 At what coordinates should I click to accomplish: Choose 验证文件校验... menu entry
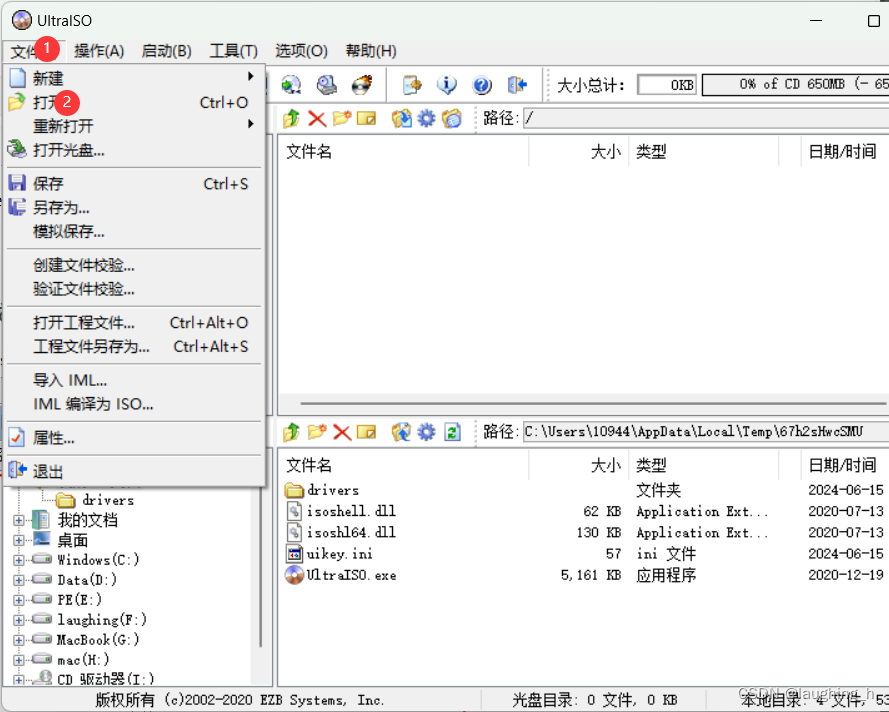tap(134, 289)
